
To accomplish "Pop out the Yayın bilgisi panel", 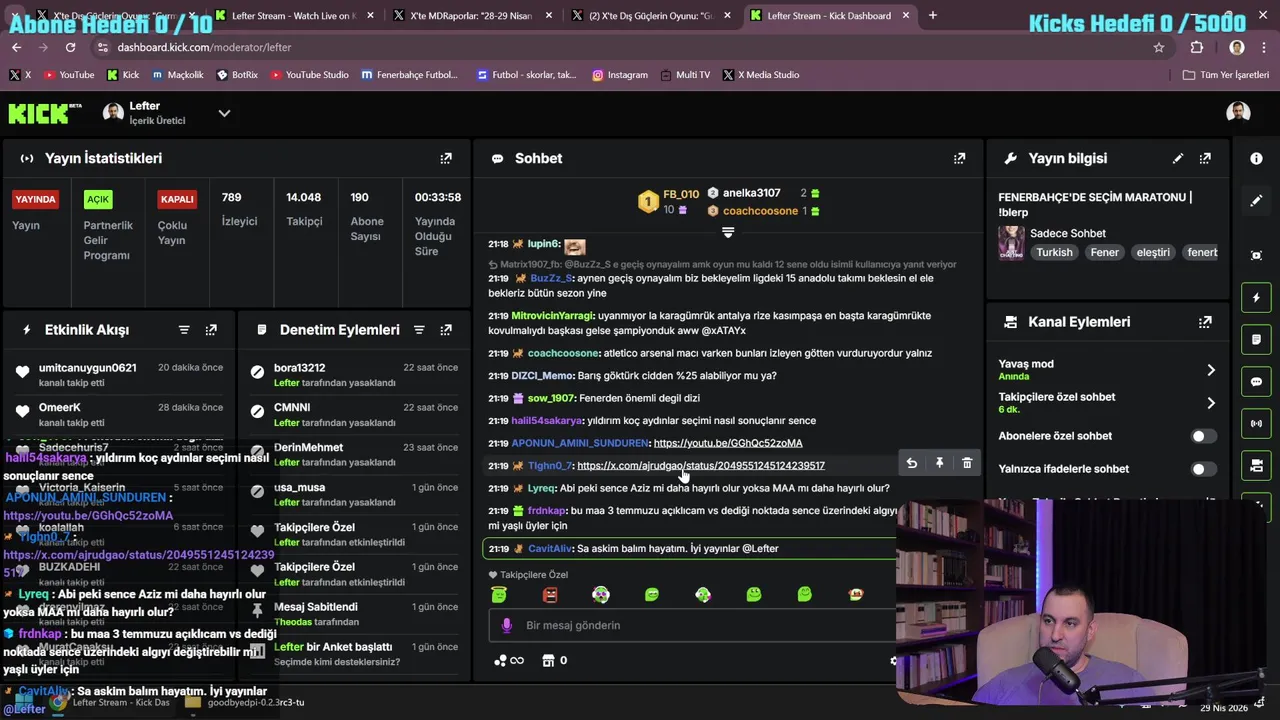I will point(1205,158).
